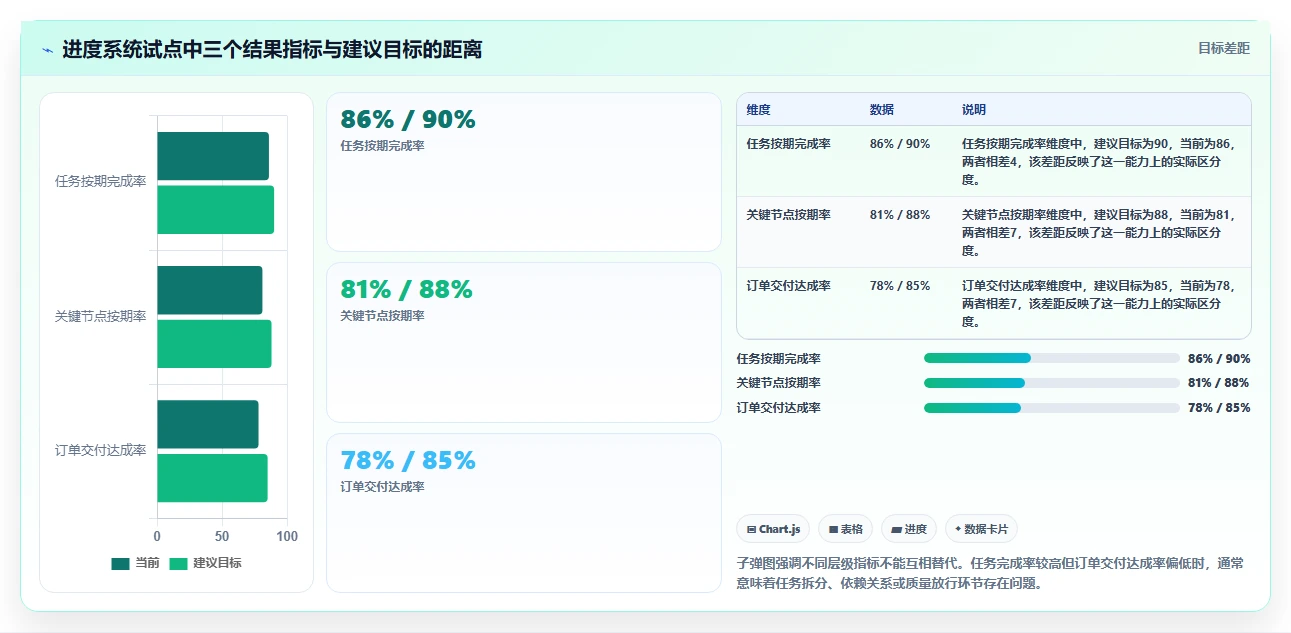
Task: Click 关键节点按期率 chart axis label
Action: click(x=100, y=316)
